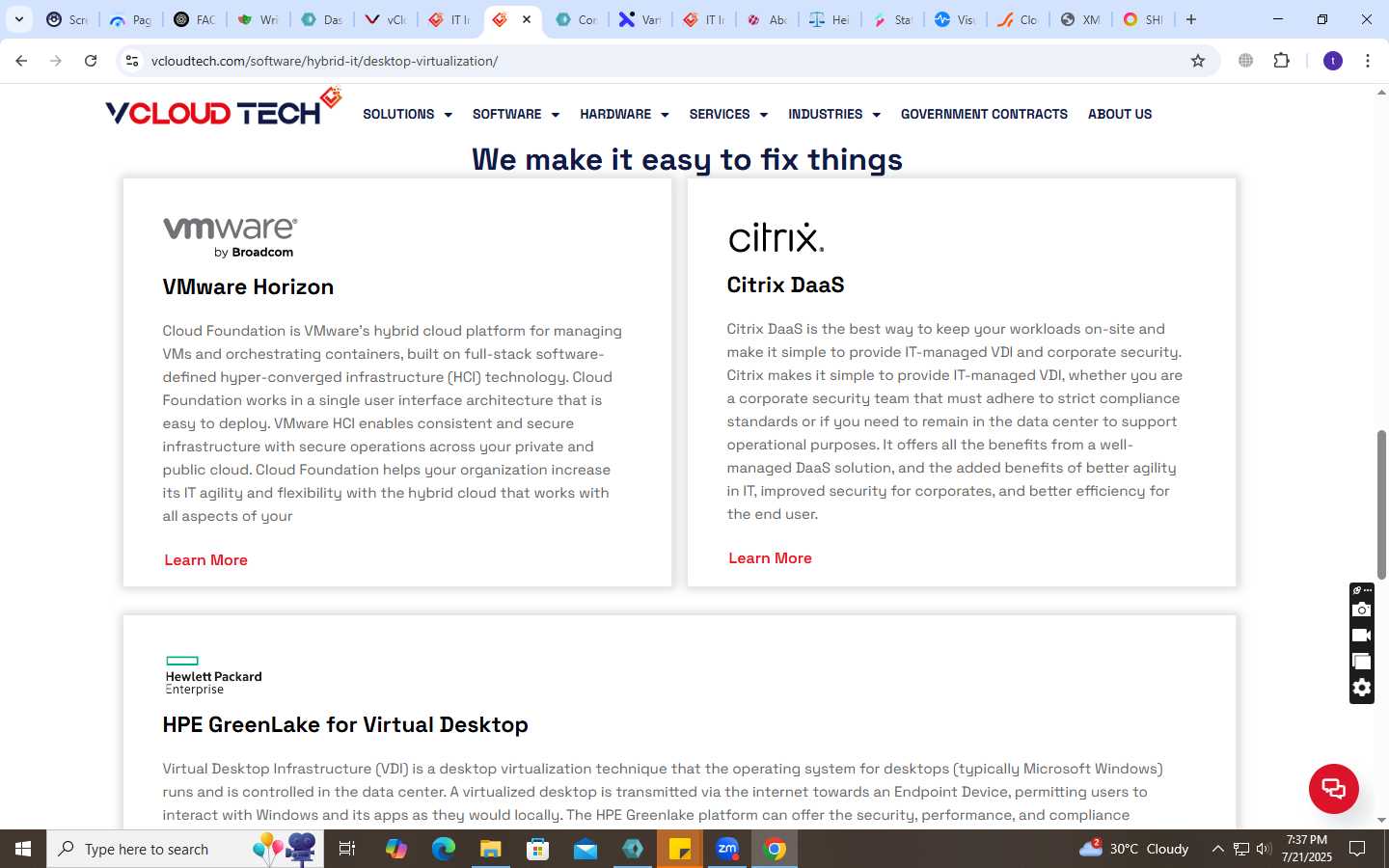This screenshot has height=868, width=1389.
Task: Click the scrollbar down arrow
Action: [x=1381, y=821]
